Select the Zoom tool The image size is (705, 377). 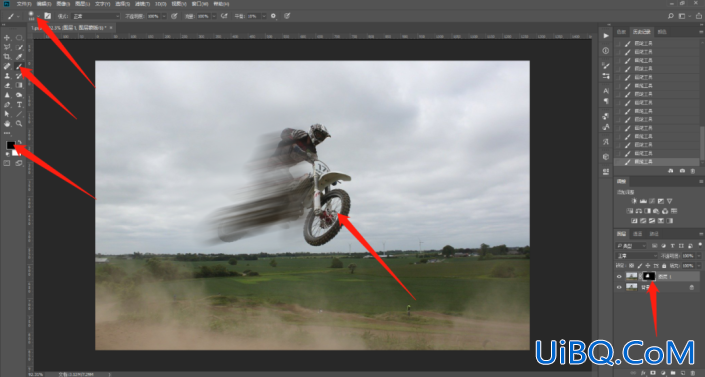point(19,123)
